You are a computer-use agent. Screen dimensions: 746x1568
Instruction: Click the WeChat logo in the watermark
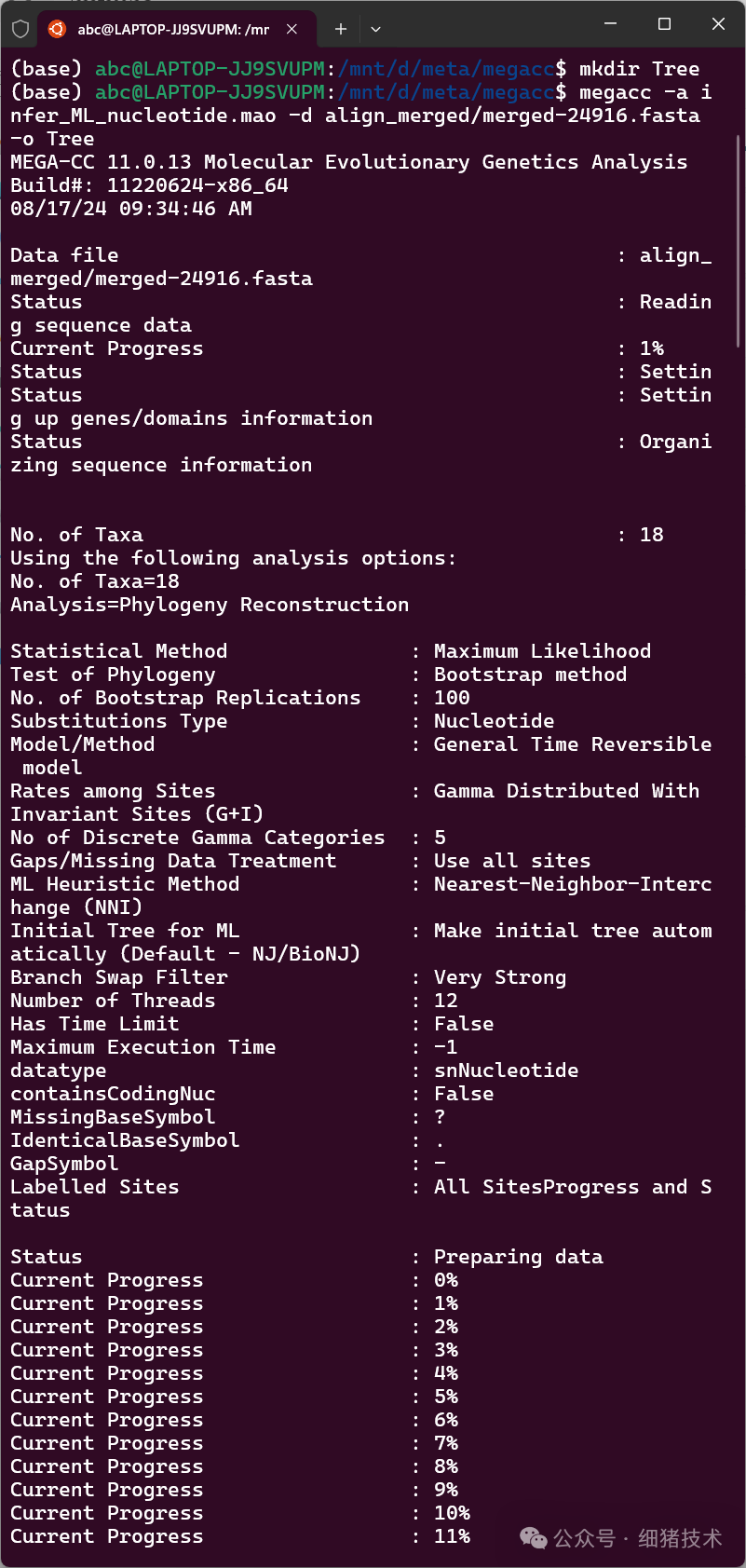(534, 1537)
